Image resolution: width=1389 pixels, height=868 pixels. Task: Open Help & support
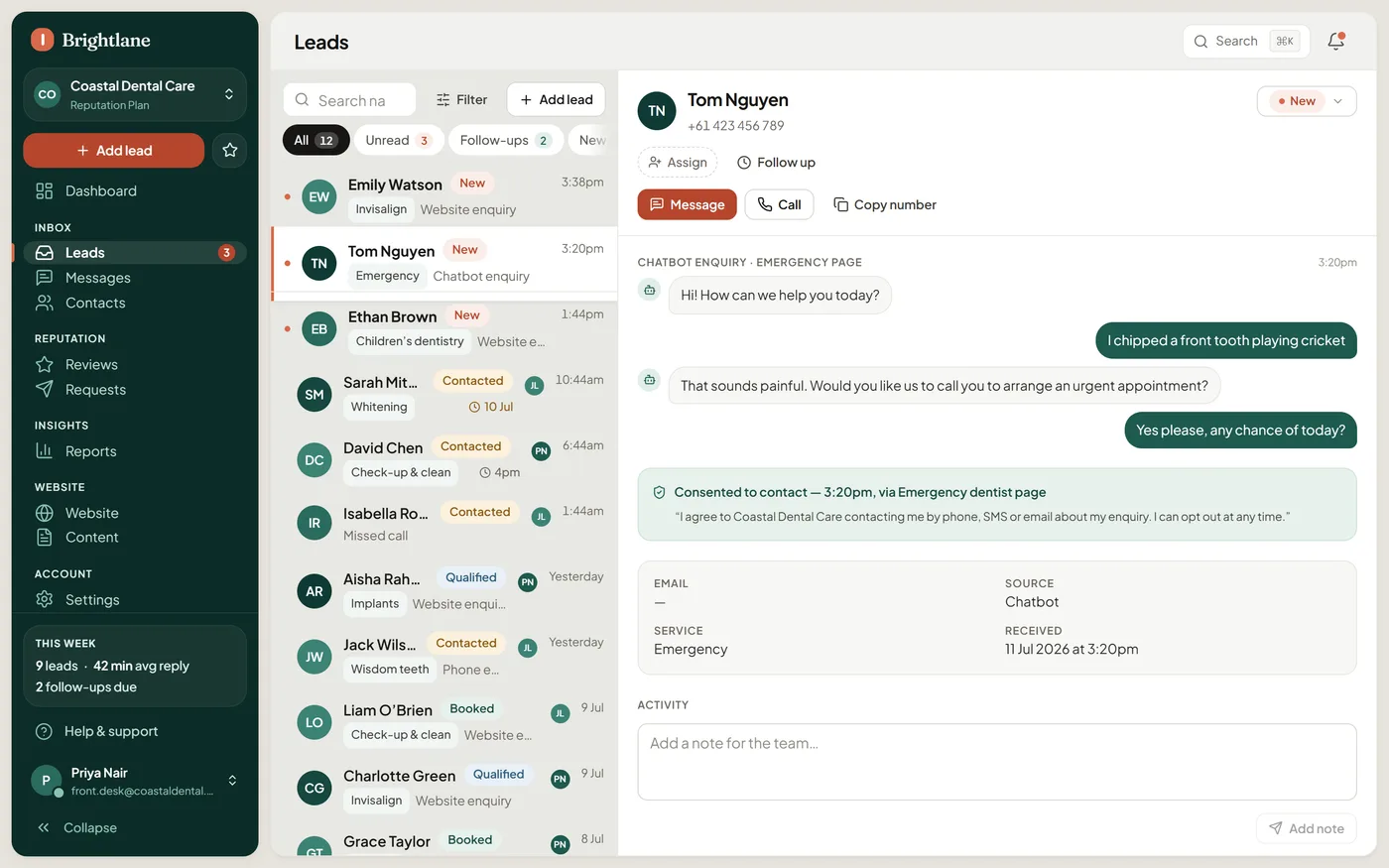(x=135, y=731)
